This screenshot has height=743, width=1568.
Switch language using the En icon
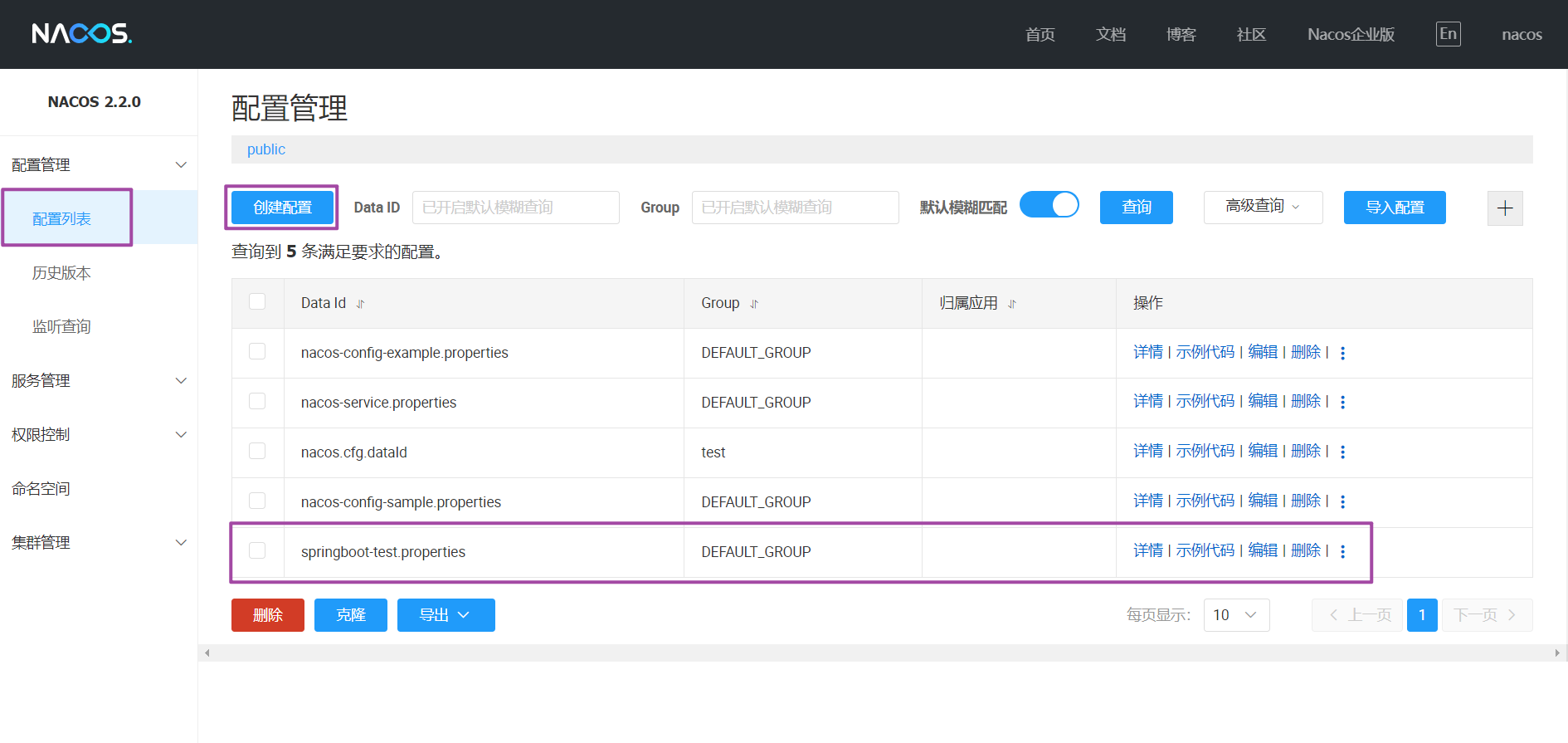click(x=1448, y=34)
